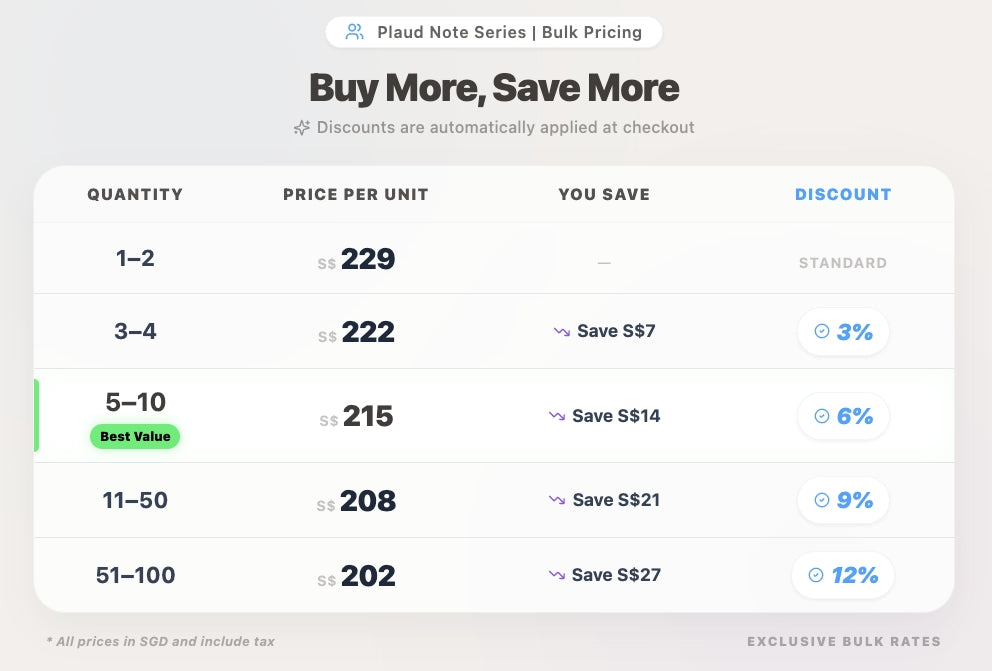The image size is (992, 671).
Task: Click the check circle icon in the 6% badge
Action: click(x=822, y=416)
